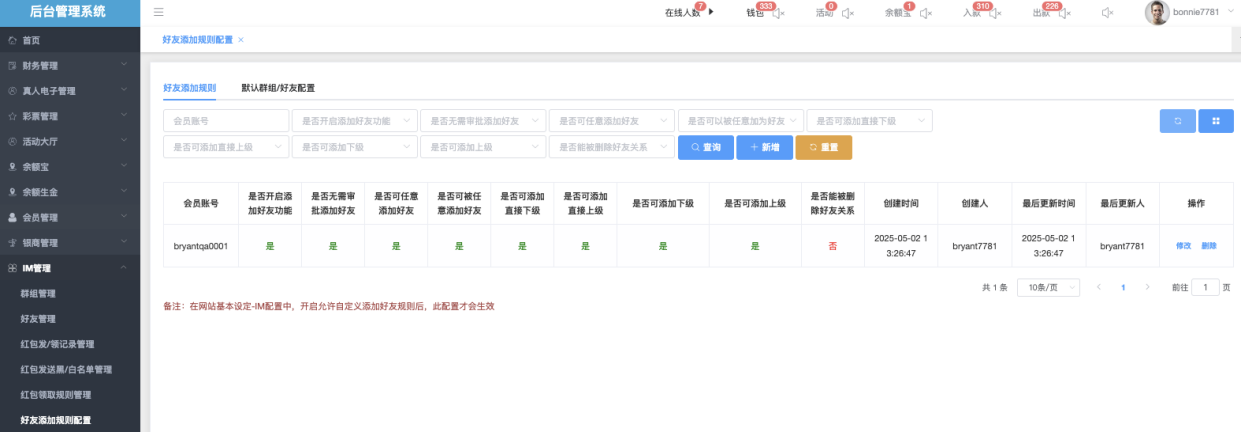This screenshot has width=1241, height=432.
Task: Switch to the 默认群组/好友配置 tab
Action: pos(278,88)
